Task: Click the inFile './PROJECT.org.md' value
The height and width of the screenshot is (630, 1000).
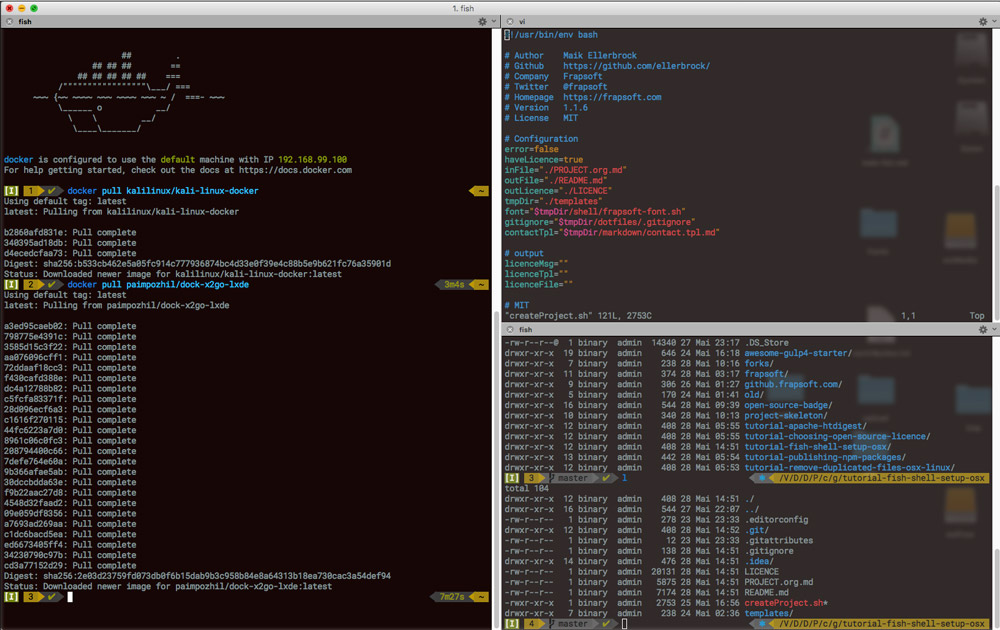Action: coord(583,170)
